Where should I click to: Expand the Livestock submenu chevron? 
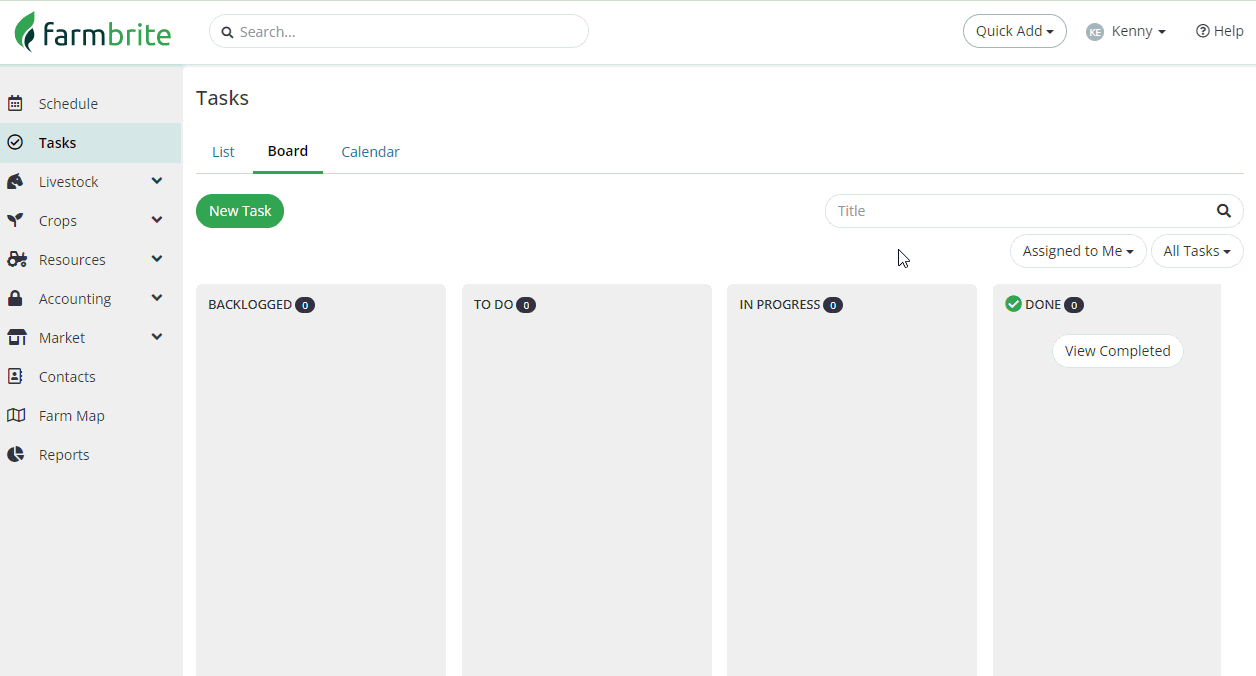tap(156, 181)
